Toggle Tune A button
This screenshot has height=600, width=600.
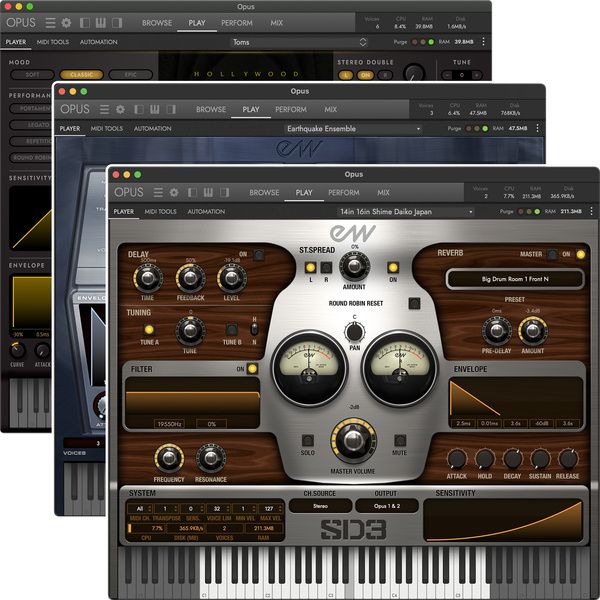click(x=149, y=329)
